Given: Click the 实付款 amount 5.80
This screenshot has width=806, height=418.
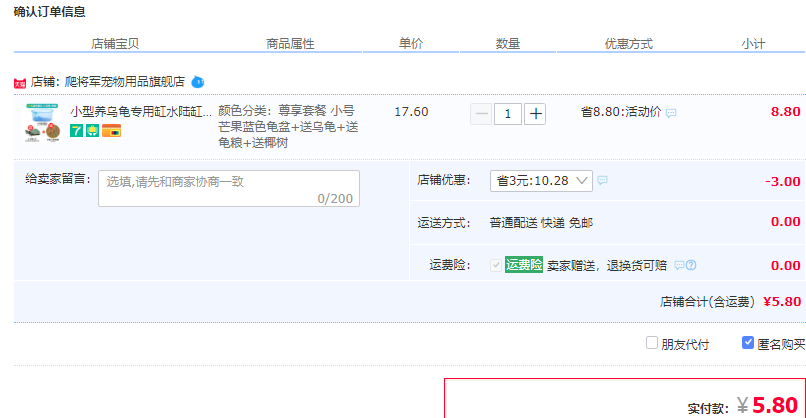Looking at the screenshot, I should point(775,406).
